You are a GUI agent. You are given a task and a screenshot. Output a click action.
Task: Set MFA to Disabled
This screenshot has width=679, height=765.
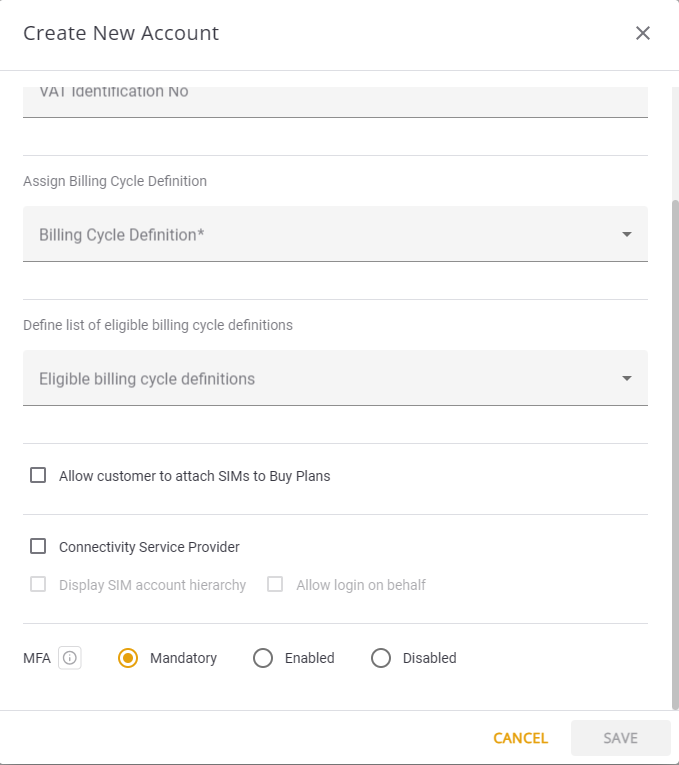(x=381, y=658)
